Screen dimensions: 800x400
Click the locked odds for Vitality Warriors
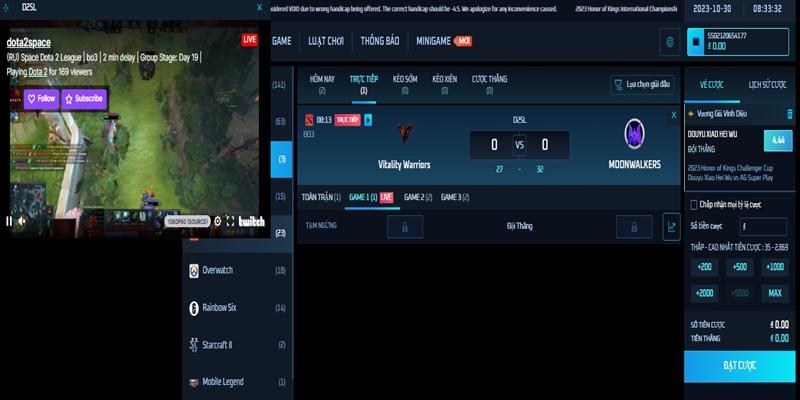[405, 227]
